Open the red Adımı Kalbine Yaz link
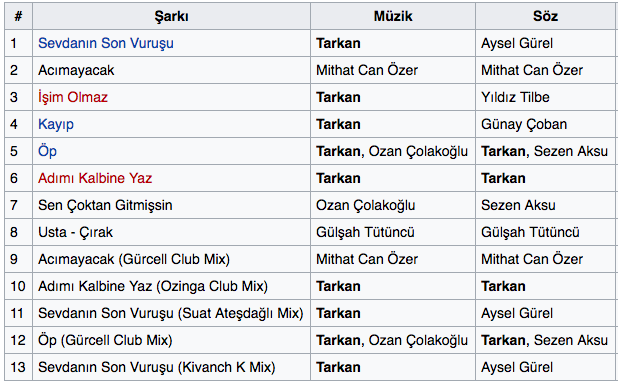This screenshot has width=618, height=384. point(95,178)
